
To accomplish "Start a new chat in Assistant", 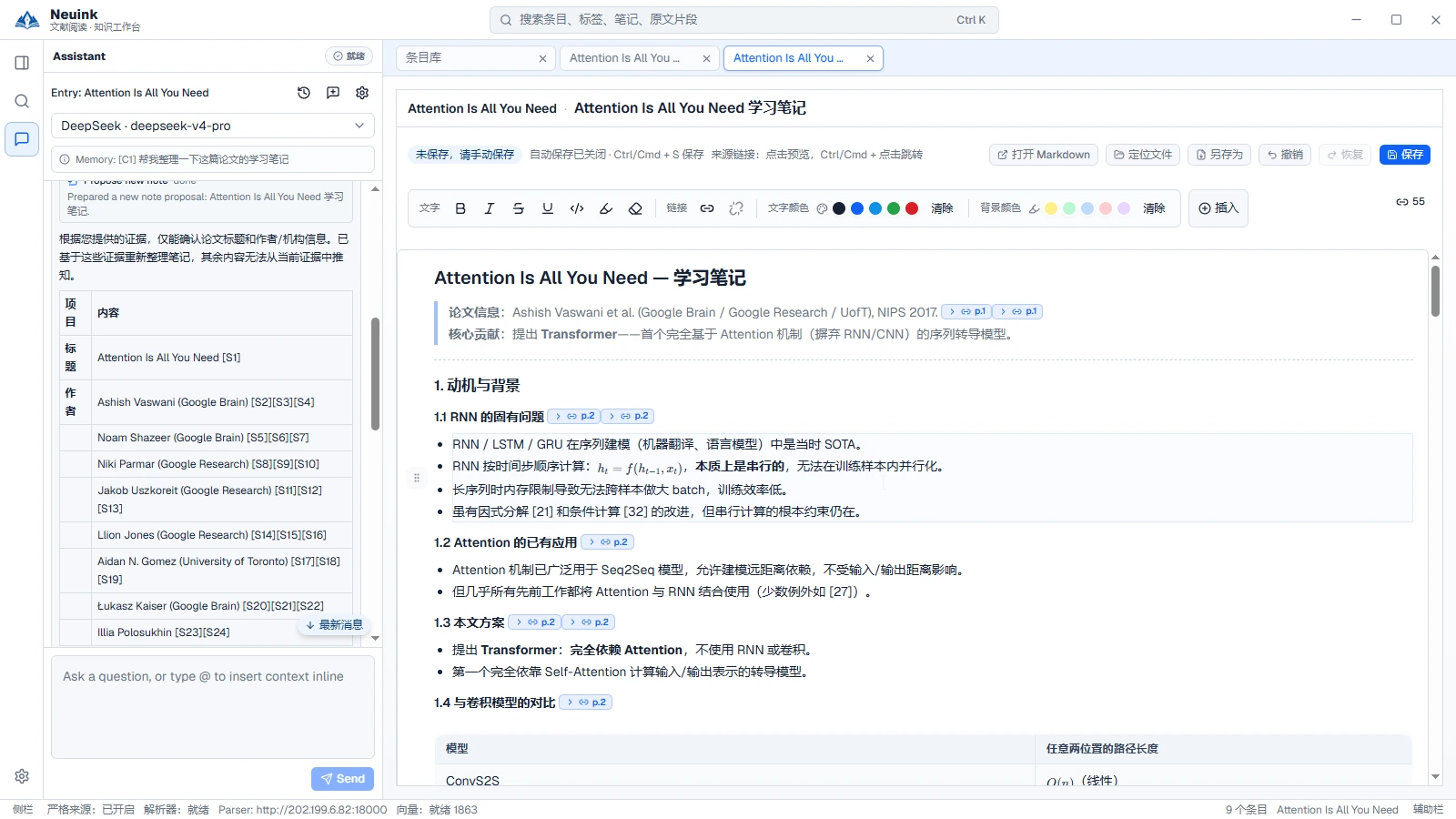I will (x=333, y=93).
